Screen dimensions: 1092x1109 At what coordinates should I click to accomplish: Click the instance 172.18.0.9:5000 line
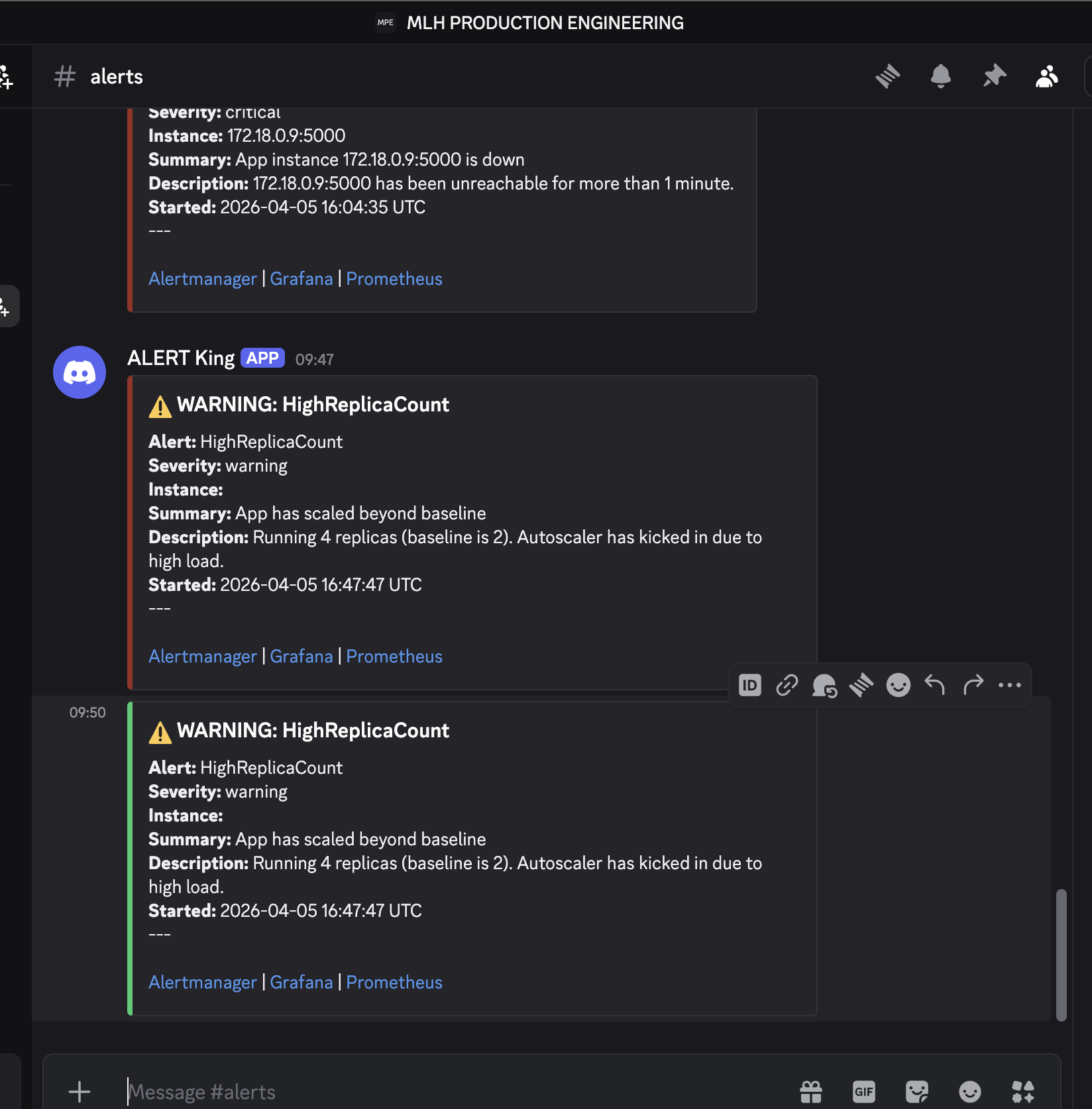(x=246, y=136)
